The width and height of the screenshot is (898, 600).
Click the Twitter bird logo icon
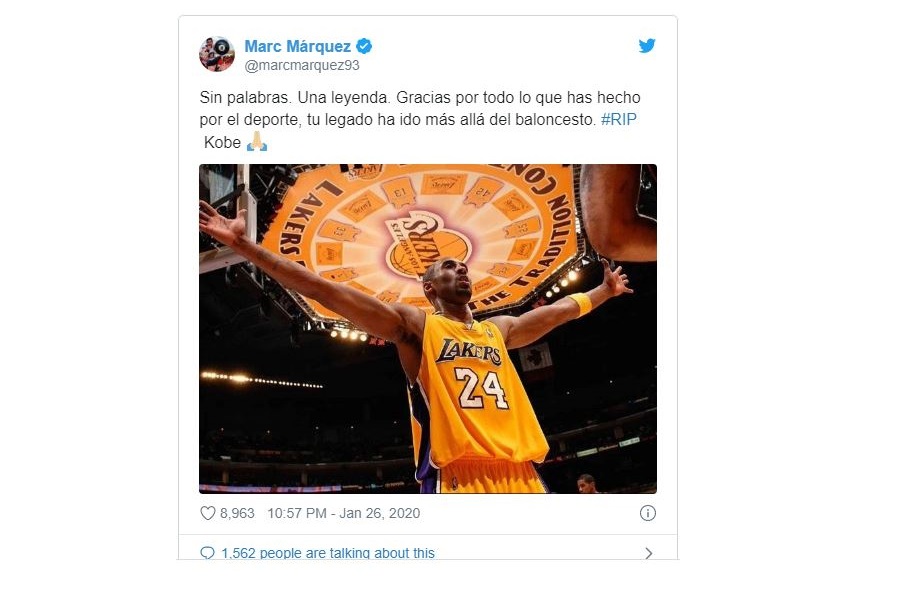647,45
